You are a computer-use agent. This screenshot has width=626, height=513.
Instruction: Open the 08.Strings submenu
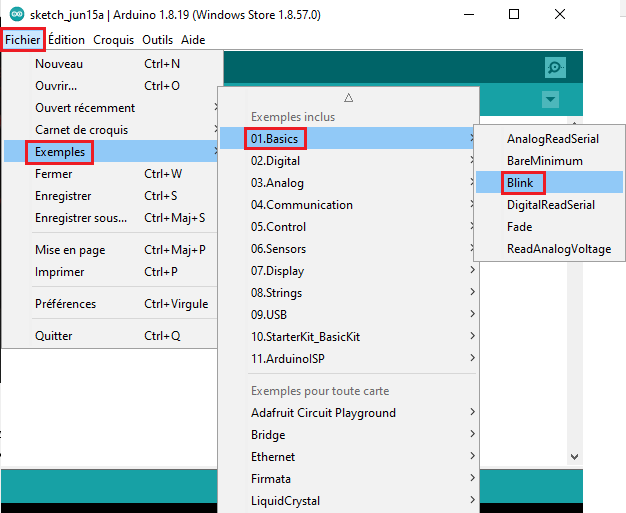[x=348, y=293]
